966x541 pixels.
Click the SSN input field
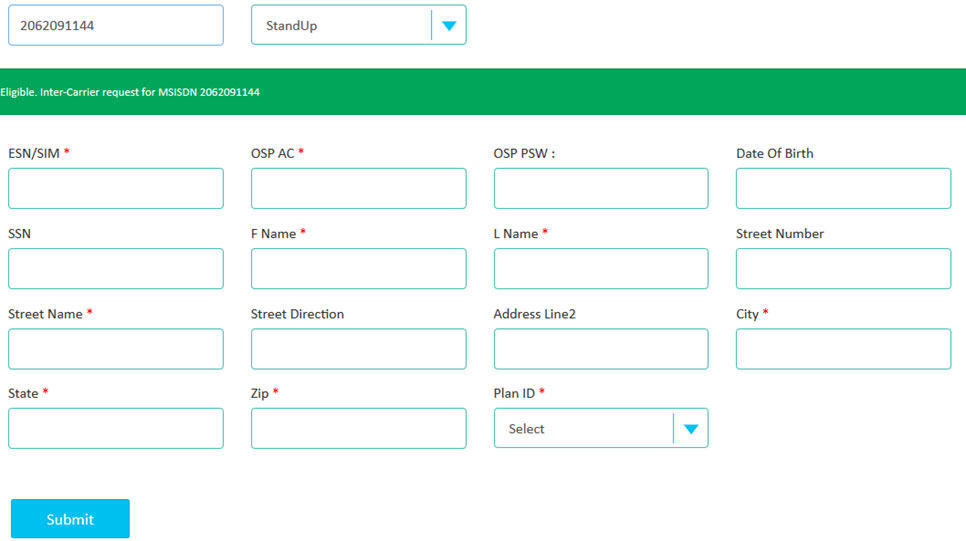(116, 269)
